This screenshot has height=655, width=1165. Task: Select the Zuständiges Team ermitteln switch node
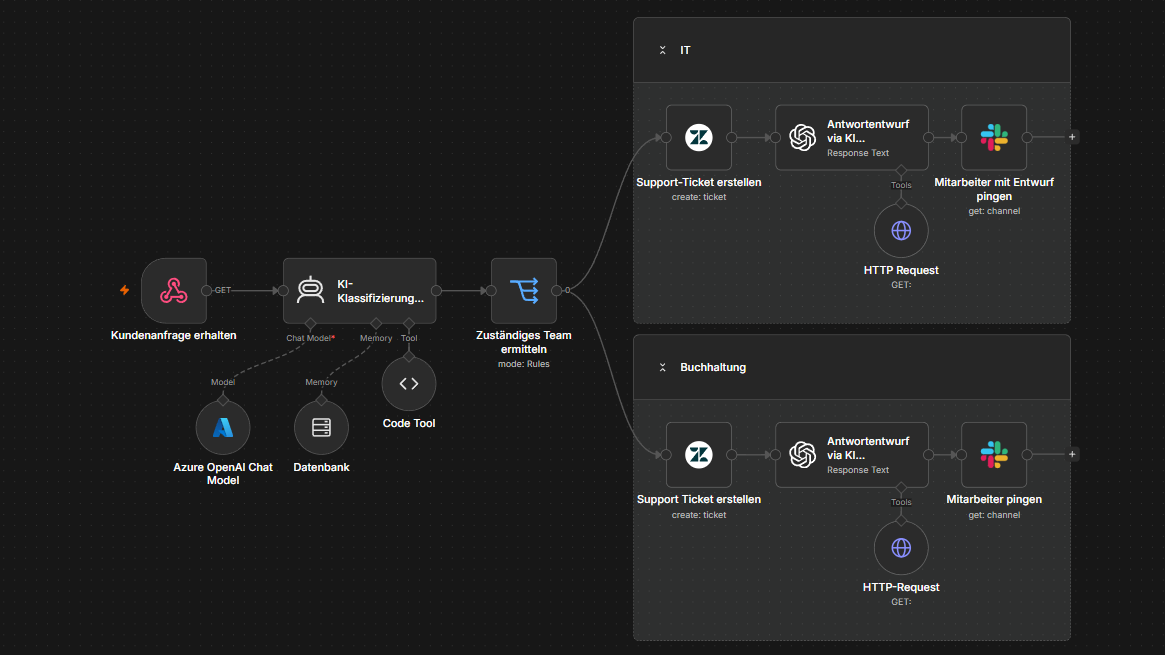point(524,290)
